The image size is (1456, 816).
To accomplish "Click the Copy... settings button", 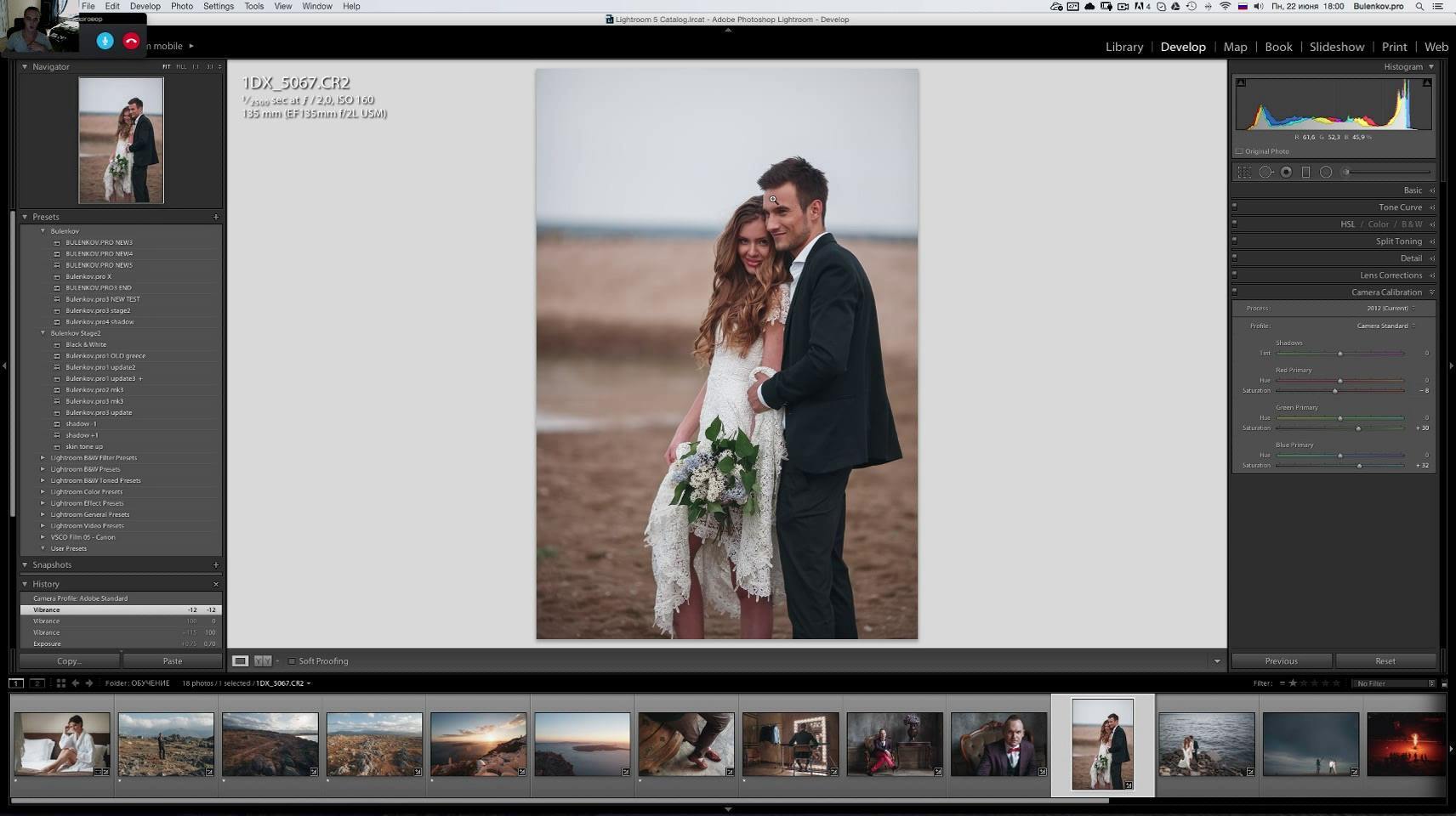I will 69,660.
